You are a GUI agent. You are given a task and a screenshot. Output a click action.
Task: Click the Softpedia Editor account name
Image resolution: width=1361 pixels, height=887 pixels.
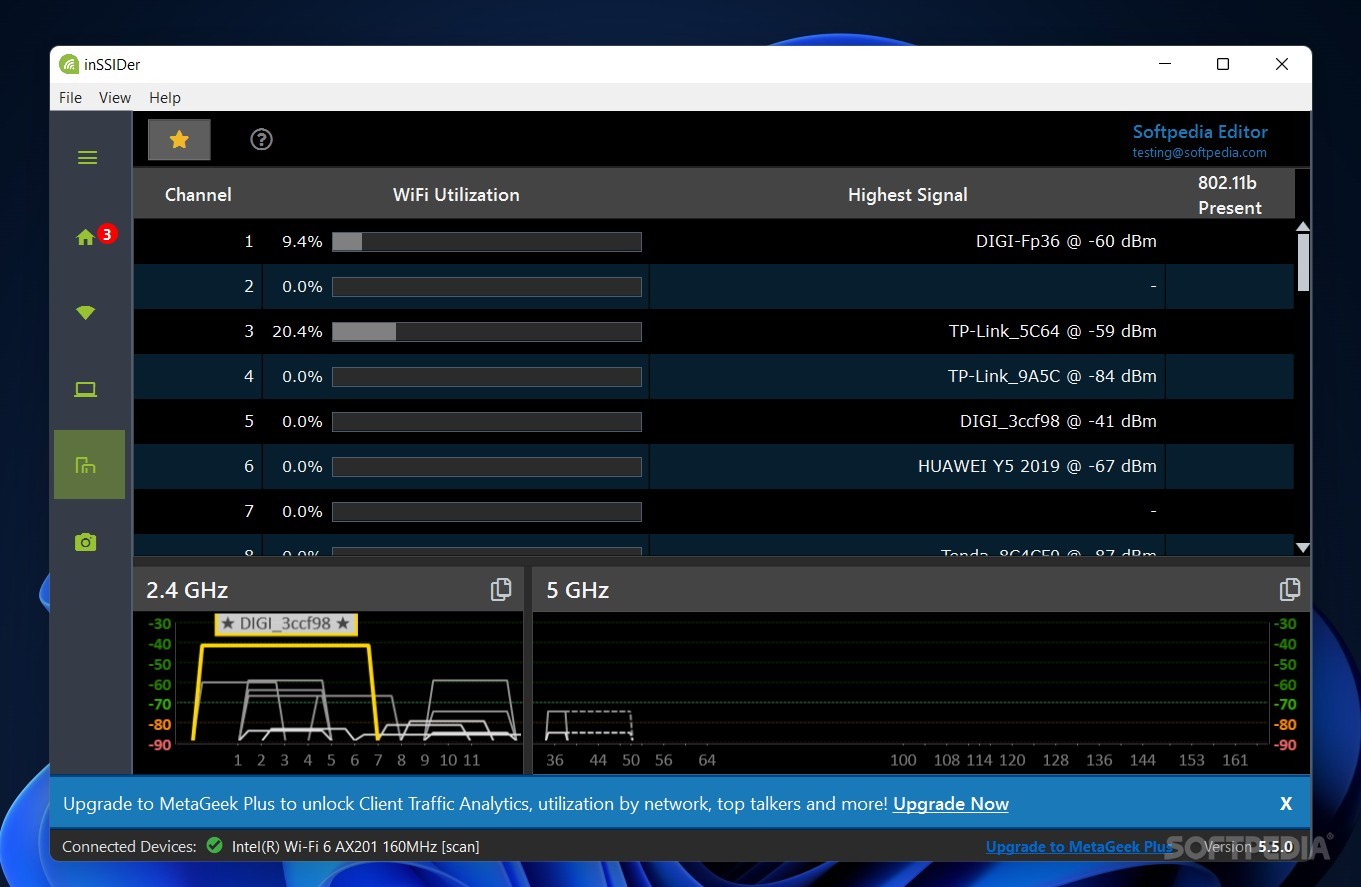click(x=1200, y=131)
